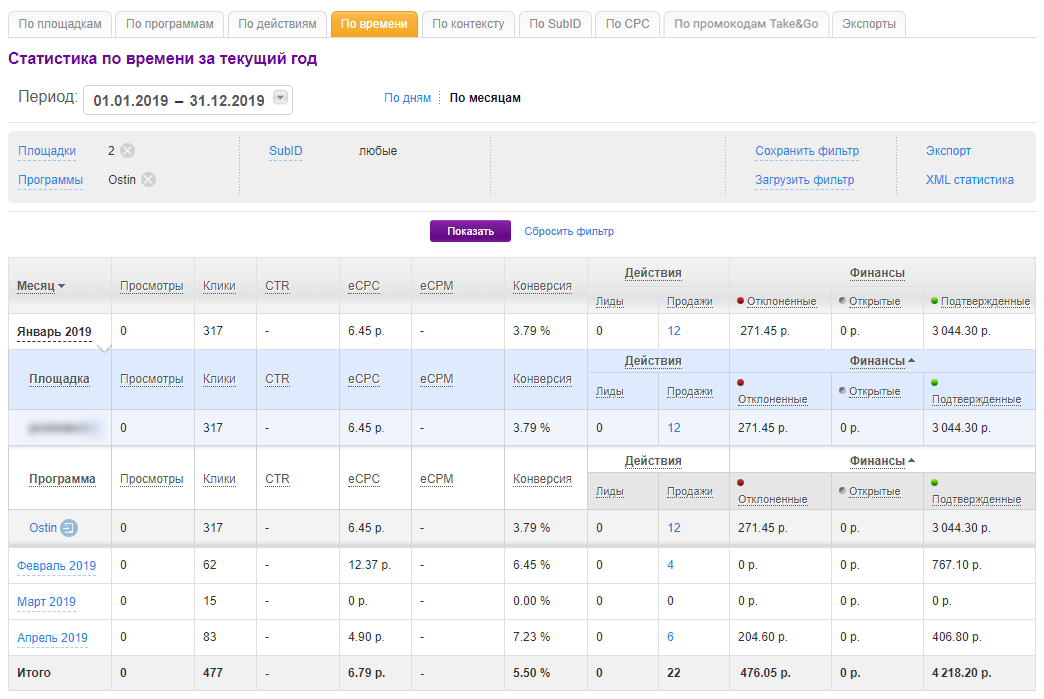
Task: Switch to the По площадкам tab
Action: point(60,24)
